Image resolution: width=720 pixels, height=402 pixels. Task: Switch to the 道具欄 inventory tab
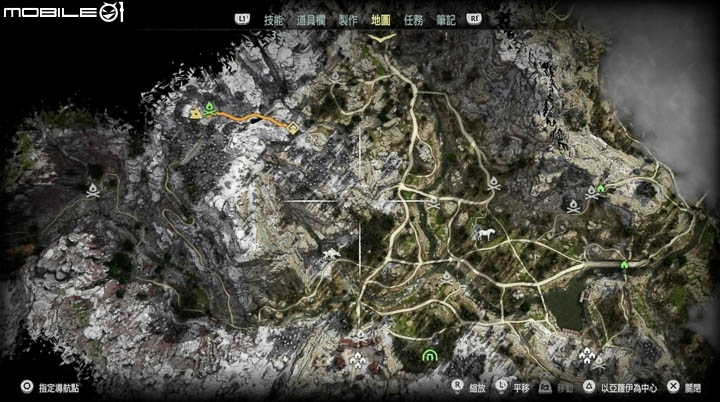point(311,20)
